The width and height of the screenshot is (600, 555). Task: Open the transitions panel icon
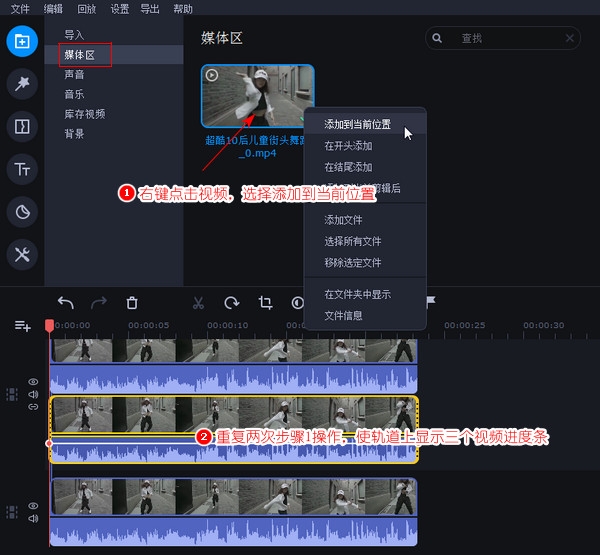(x=22, y=126)
